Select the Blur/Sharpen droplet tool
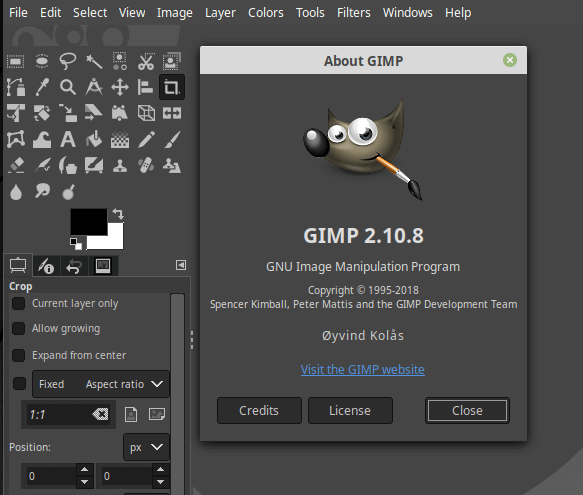Screen dimensions: 583x495 point(16,192)
